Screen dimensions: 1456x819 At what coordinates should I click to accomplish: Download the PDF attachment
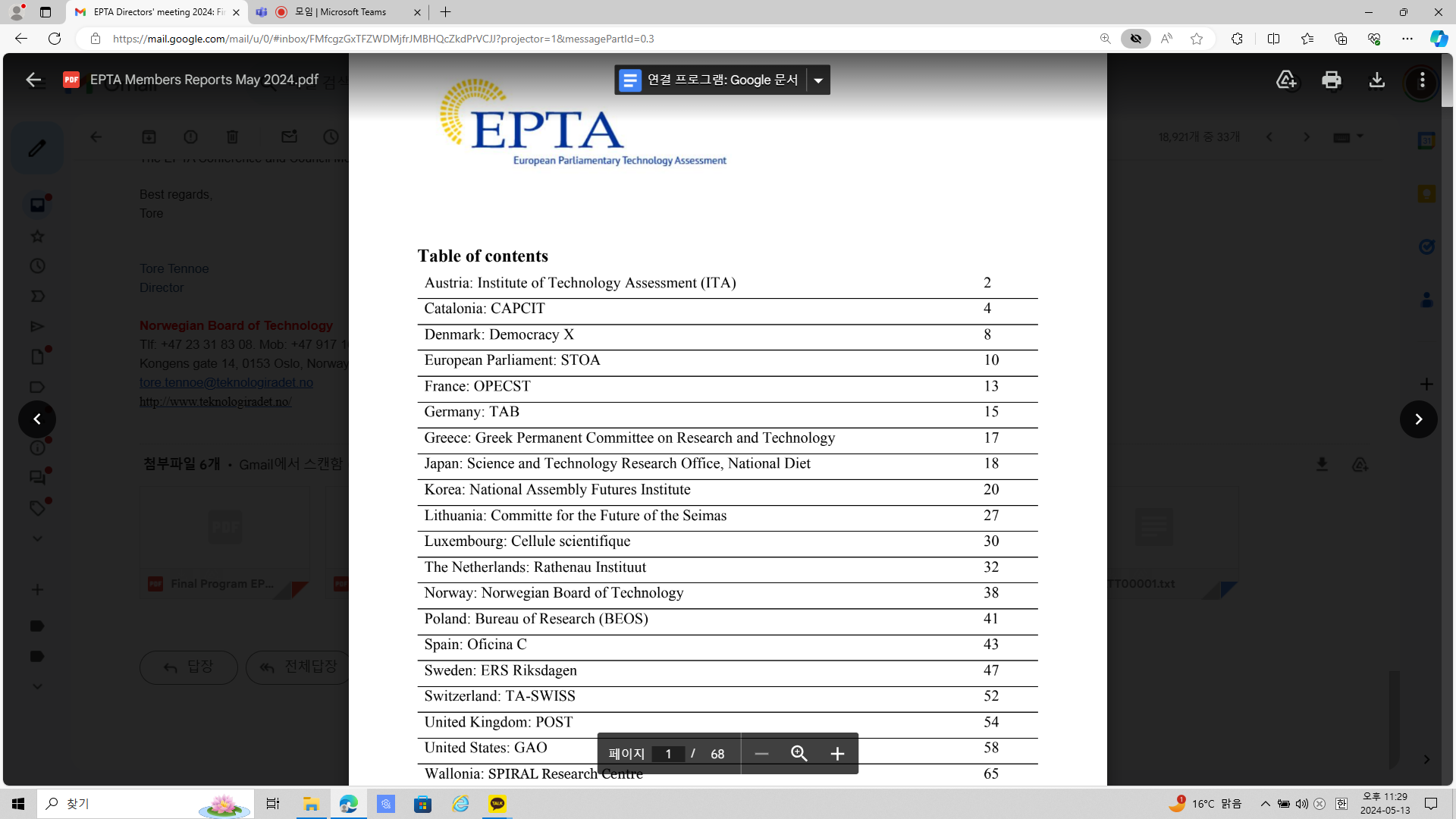[x=1377, y=80]
